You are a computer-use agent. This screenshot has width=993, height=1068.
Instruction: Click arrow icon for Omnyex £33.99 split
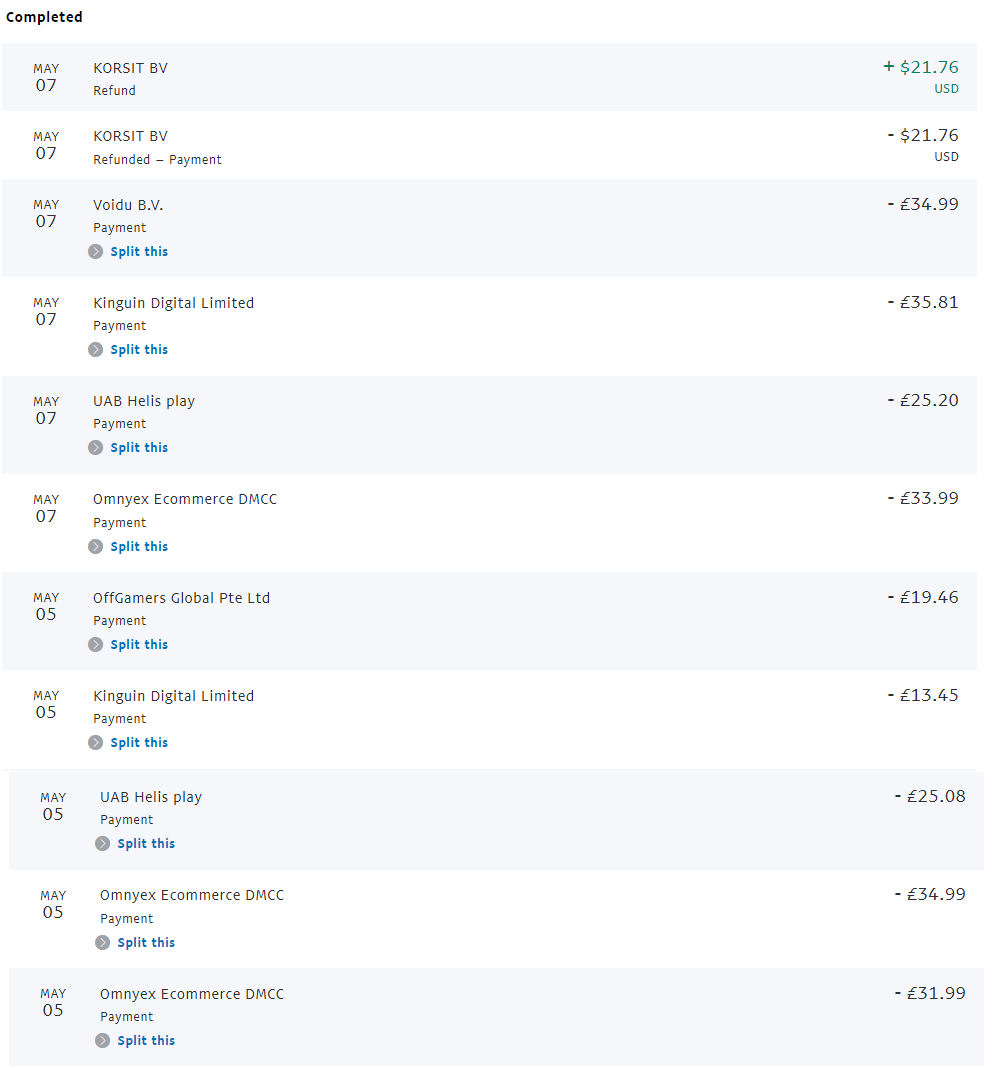[95, 546]
